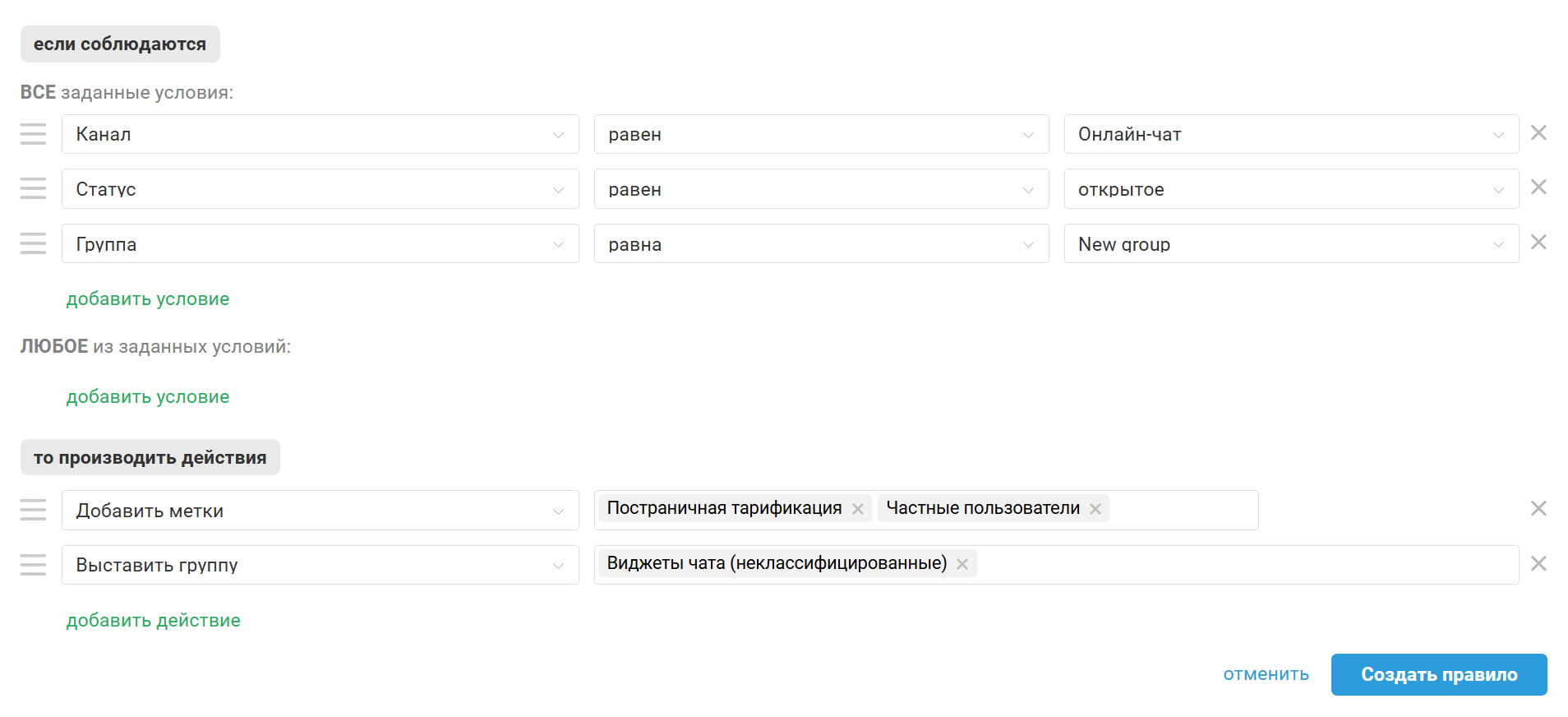
Task: Delete the Выставить группу action row
Action: coord(1538,563)
